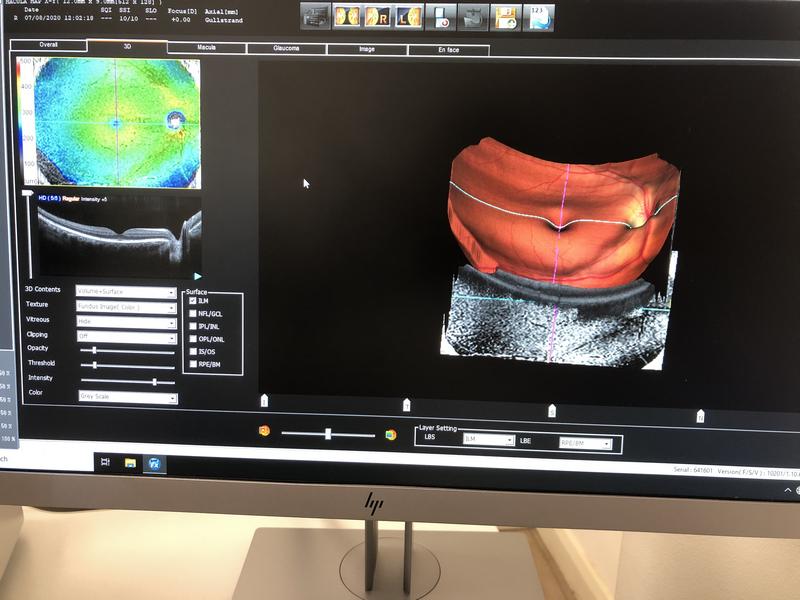Click the Intensity slider handle
Image resolution: width=800 pixels, height=600 pixels.
[154, 381]
